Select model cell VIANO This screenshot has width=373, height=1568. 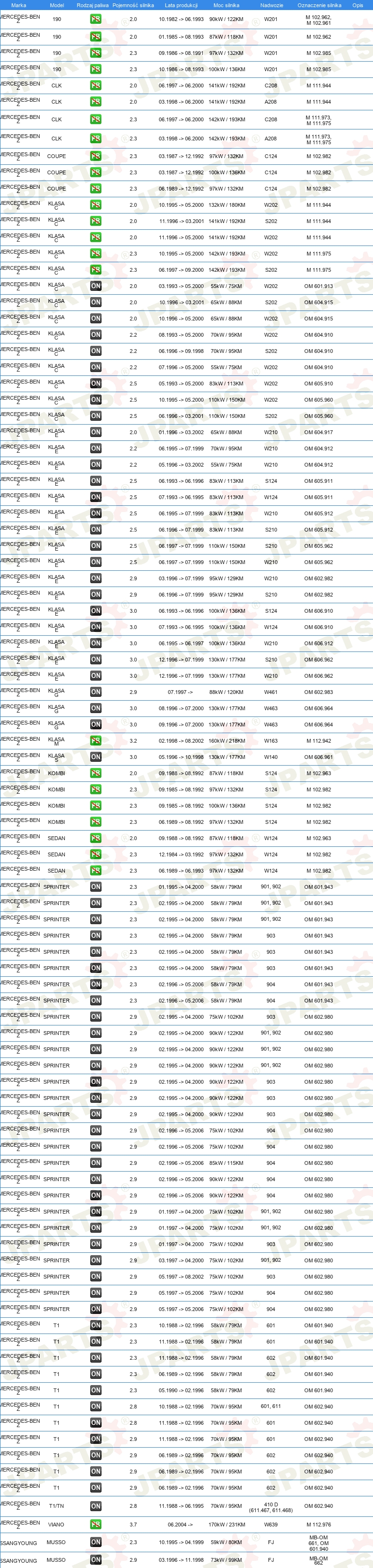[x=56, y=1525]
